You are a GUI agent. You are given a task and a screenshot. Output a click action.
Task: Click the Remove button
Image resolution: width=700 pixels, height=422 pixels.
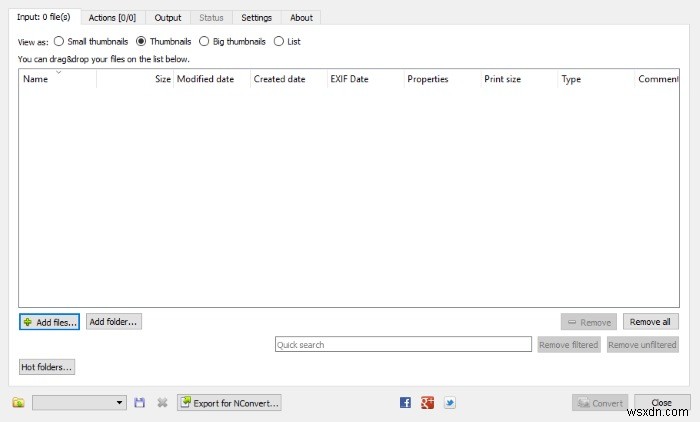pyautogui.click(x=589, y=322)
